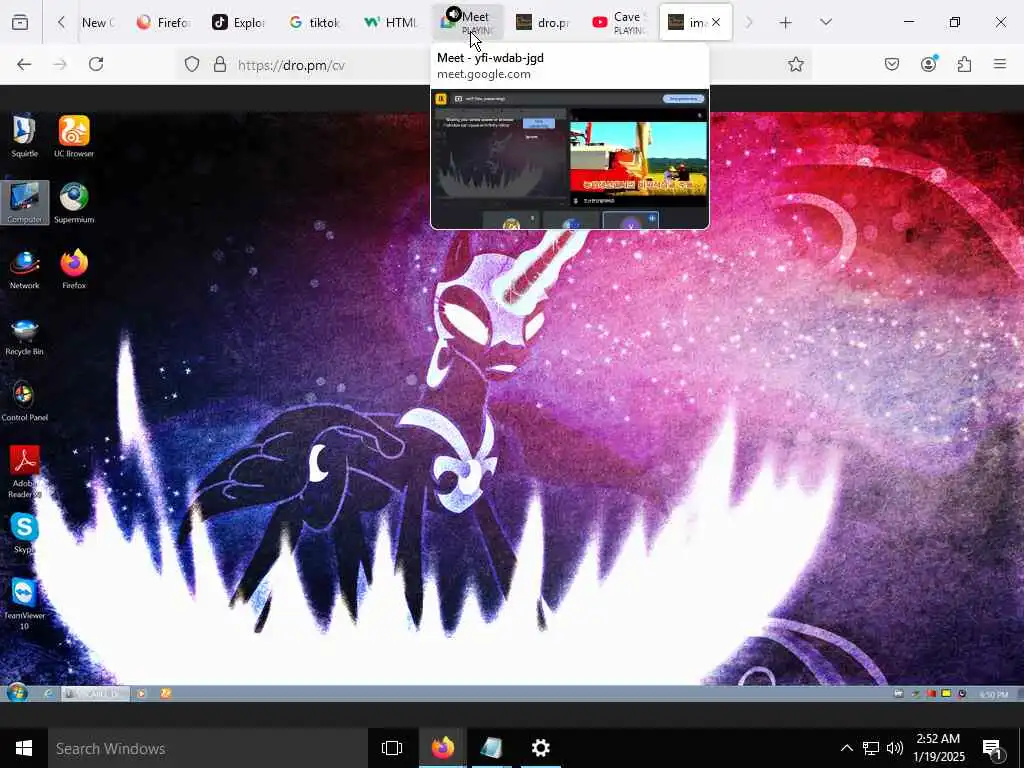The height and width of the screenshot is (768, 1024).
Task: Bookmark this page with the star
Action: point(795,64)
